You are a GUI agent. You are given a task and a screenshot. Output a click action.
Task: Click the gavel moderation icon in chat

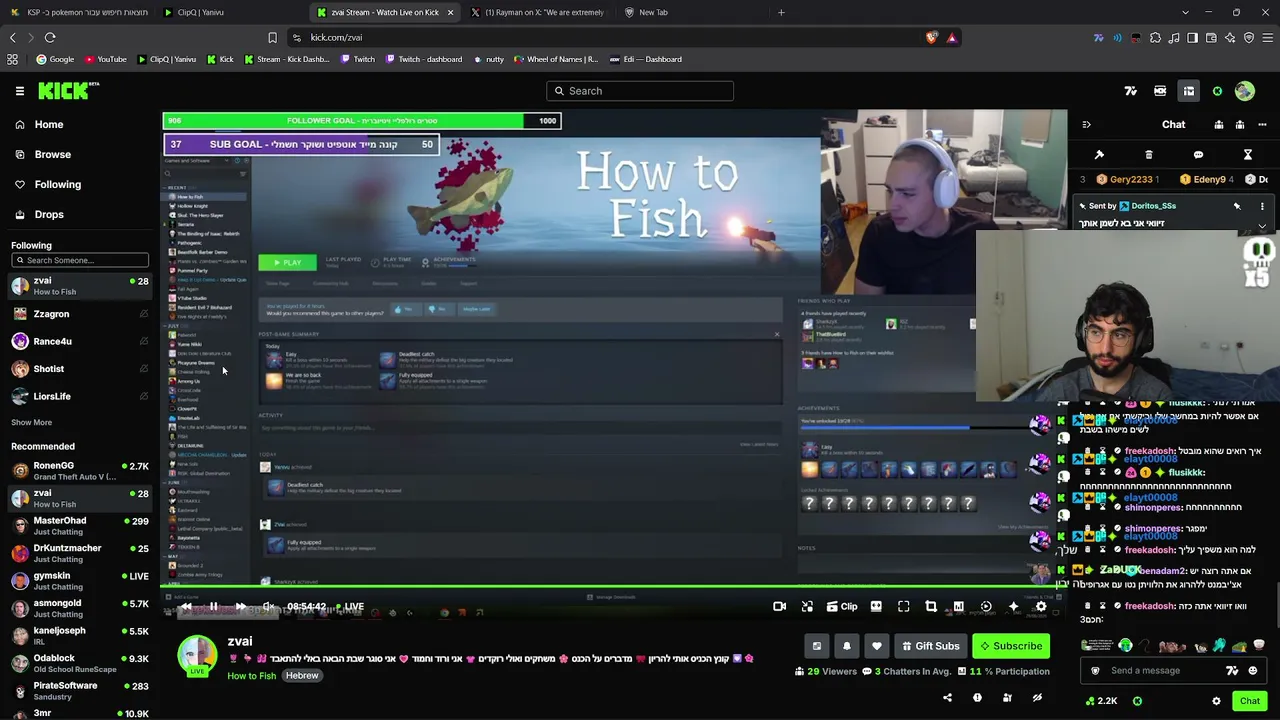coord(1099,155)
